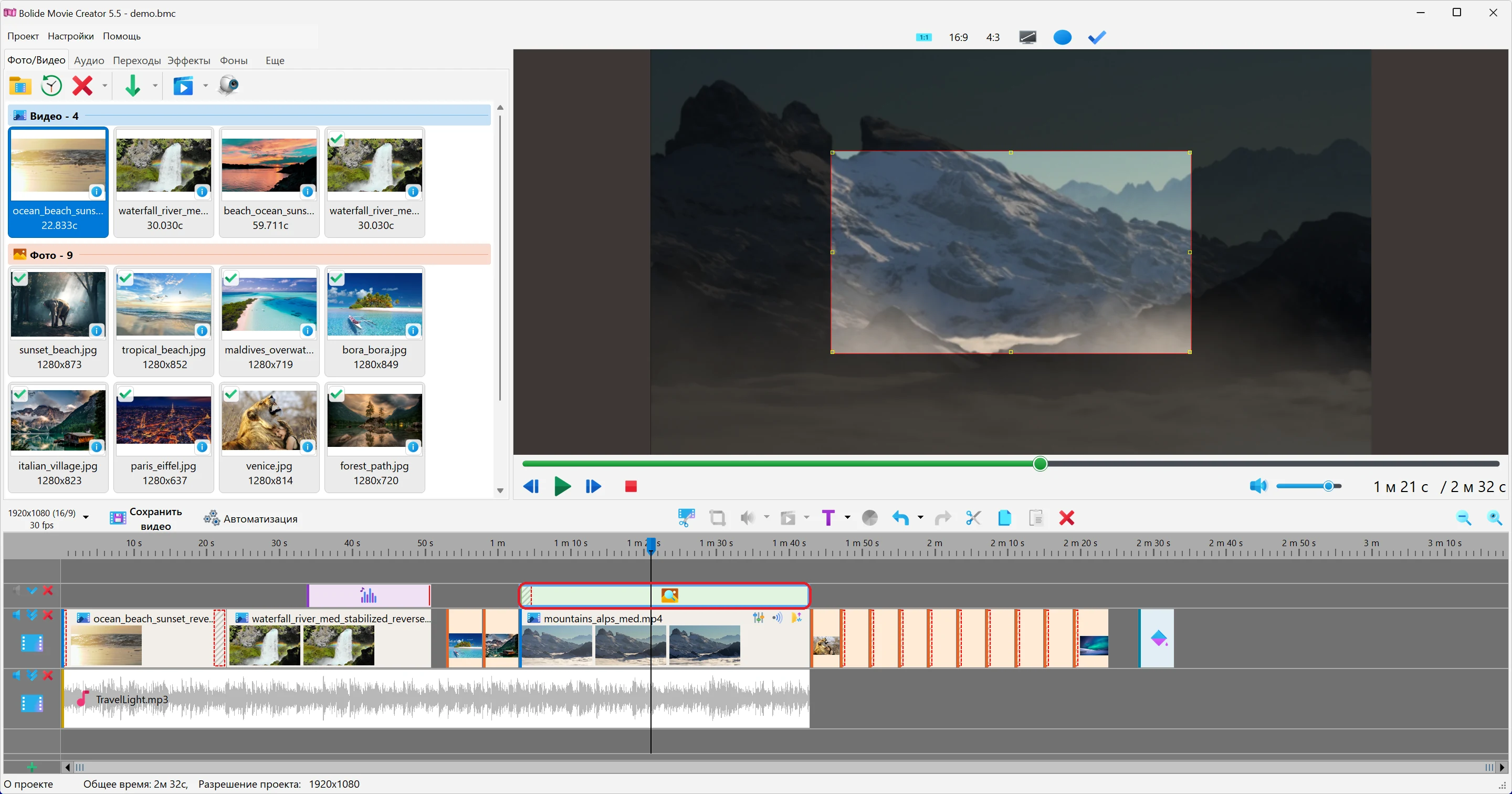Image resolution: width=1512 pixels, height=794 pixels.
Task: Expand the screen record dropdown arrow
Action: (x=205, y=86)
